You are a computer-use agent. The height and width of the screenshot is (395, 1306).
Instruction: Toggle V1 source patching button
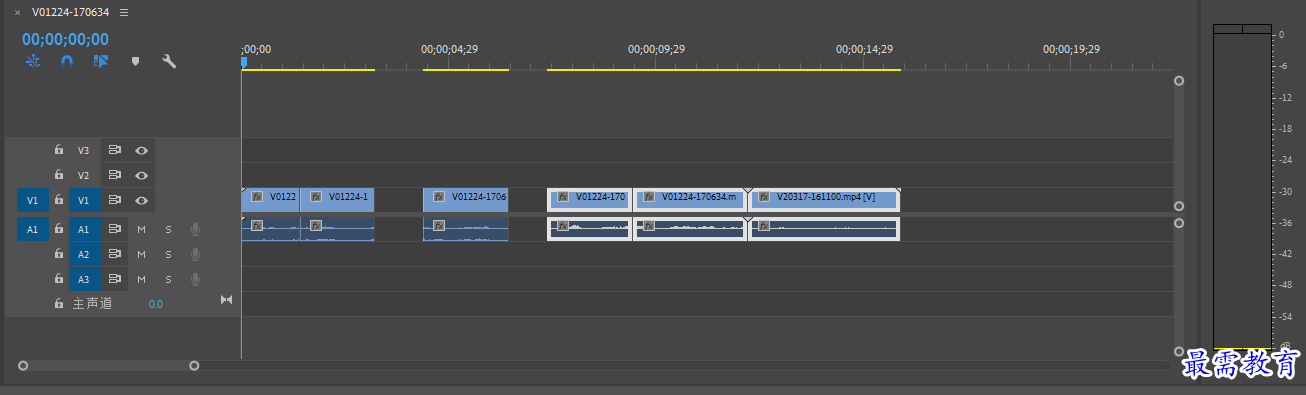pos(32,200)
